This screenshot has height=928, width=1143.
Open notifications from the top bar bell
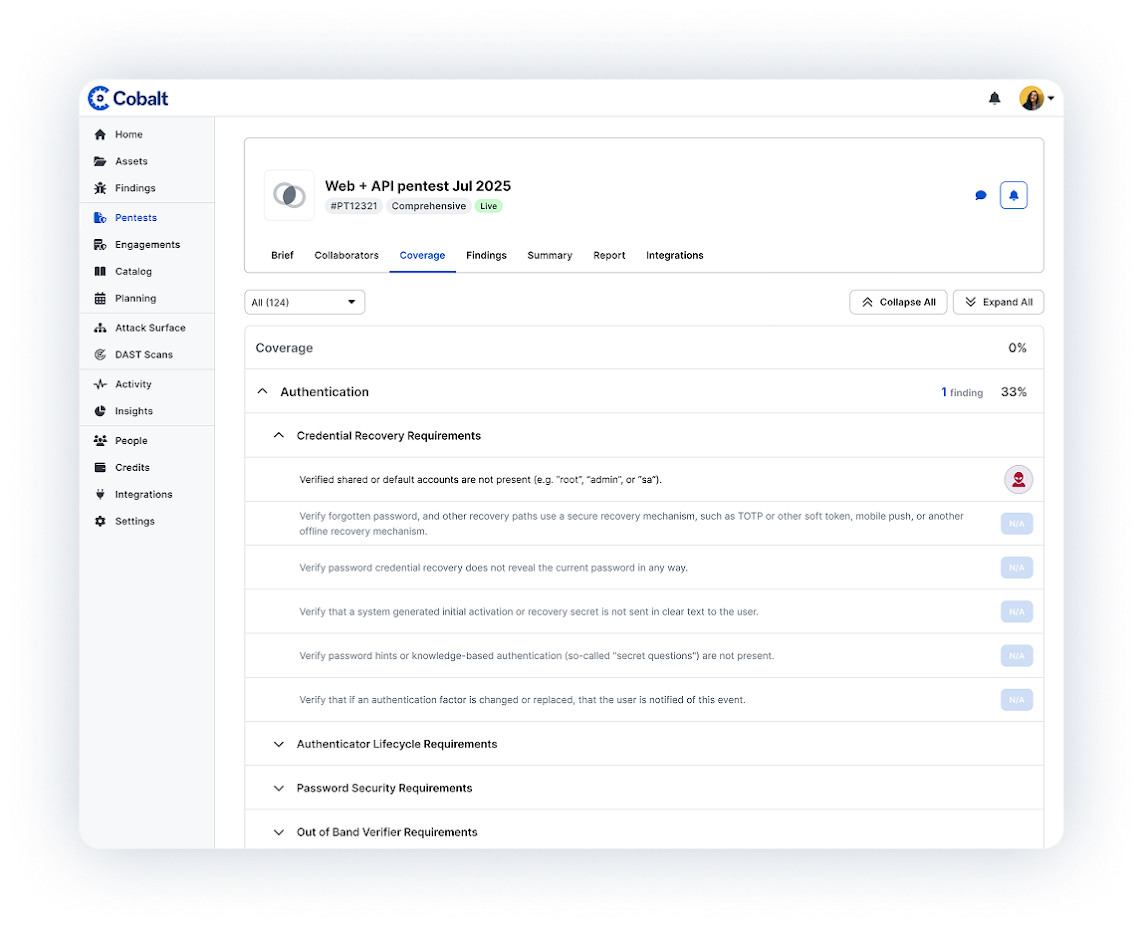(994, 98)
